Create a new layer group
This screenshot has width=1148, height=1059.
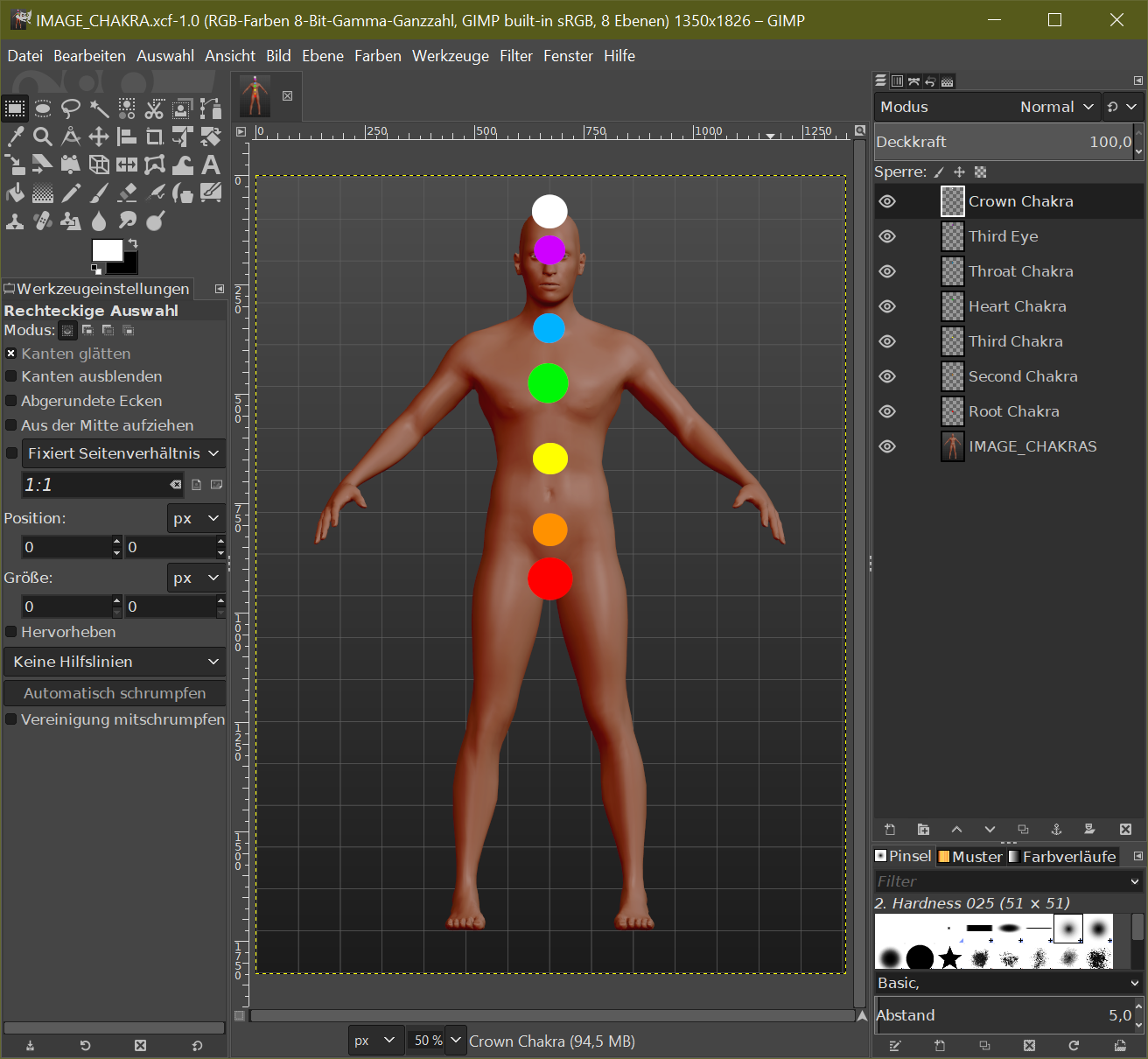923,829
